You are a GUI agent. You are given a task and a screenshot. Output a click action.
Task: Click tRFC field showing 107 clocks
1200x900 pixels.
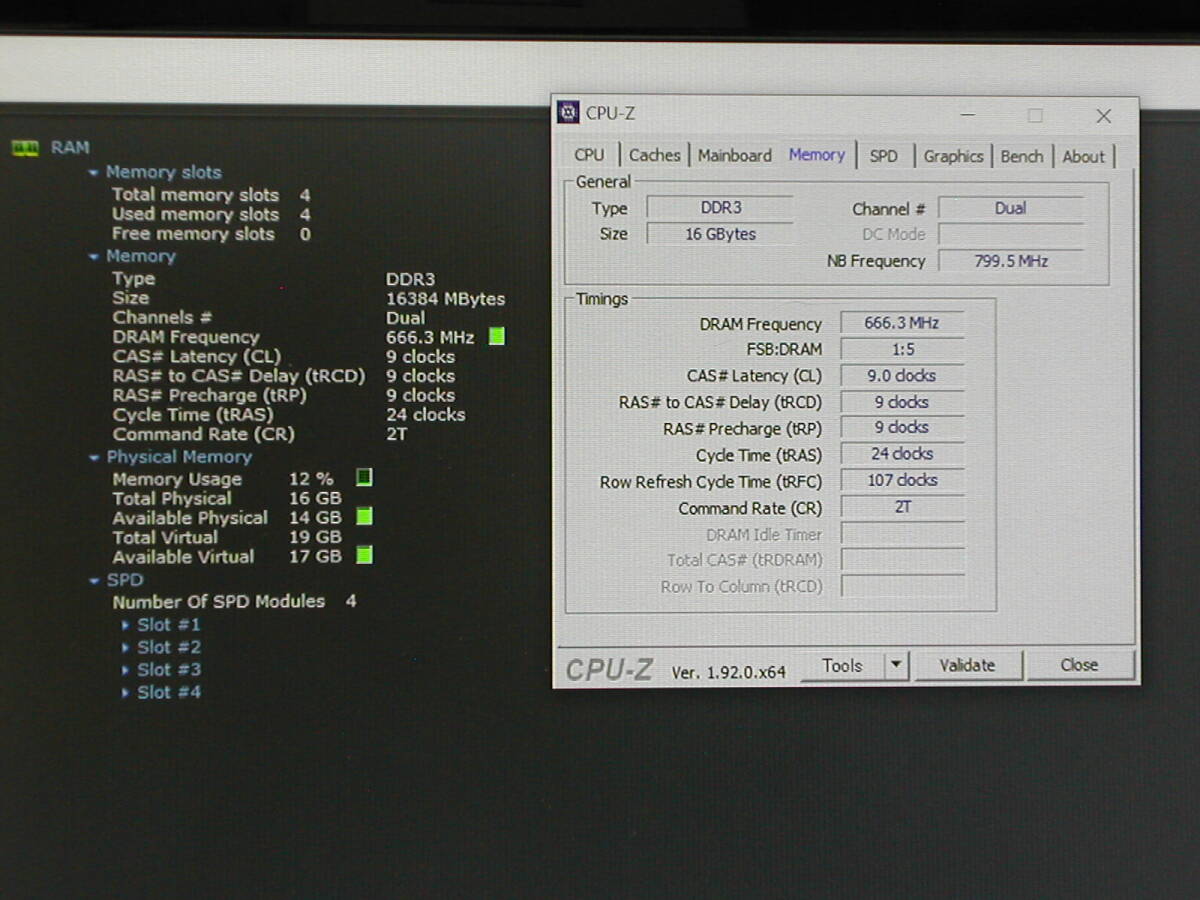click(x=902, y=481)
